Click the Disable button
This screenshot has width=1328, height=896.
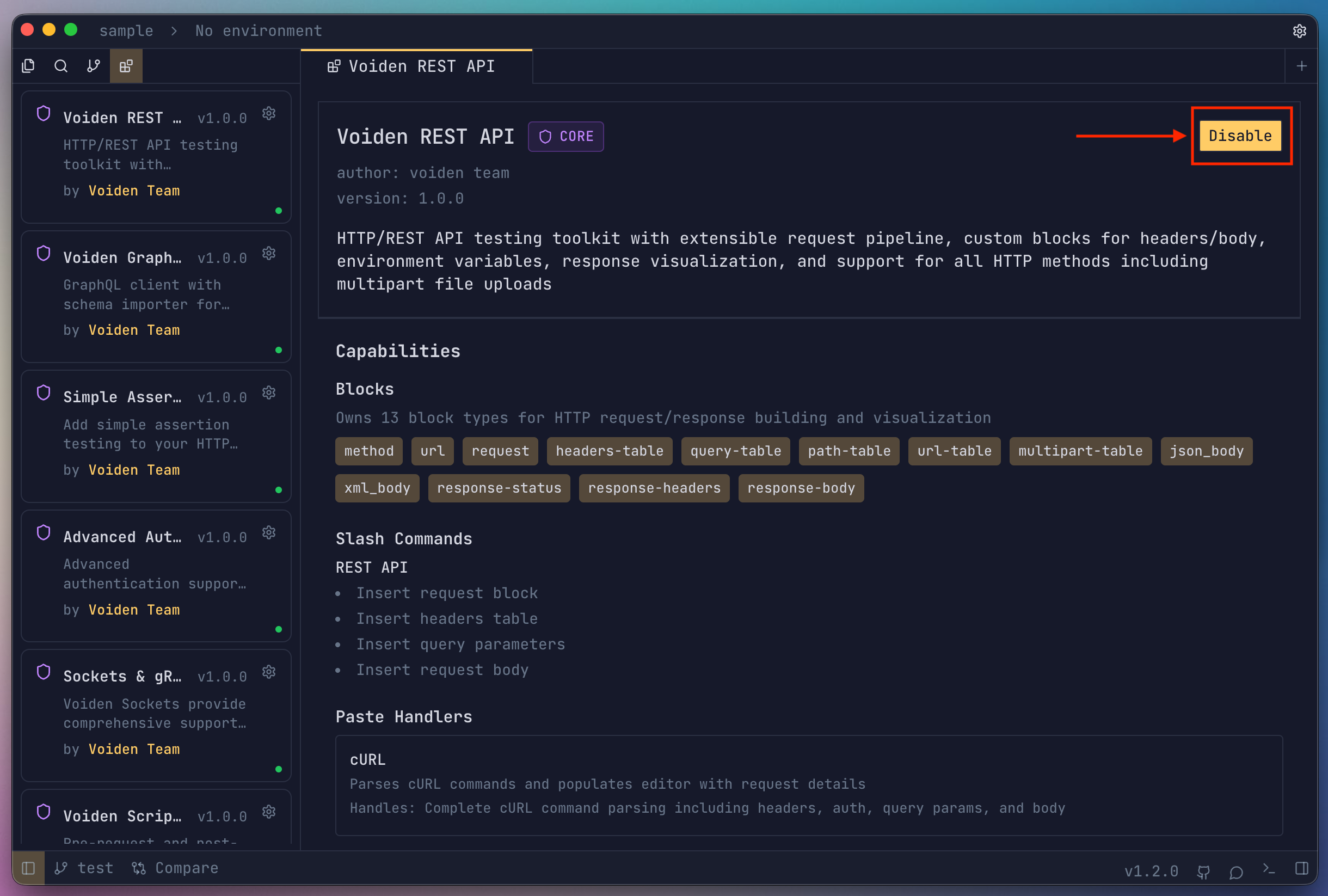point(1240,136)
